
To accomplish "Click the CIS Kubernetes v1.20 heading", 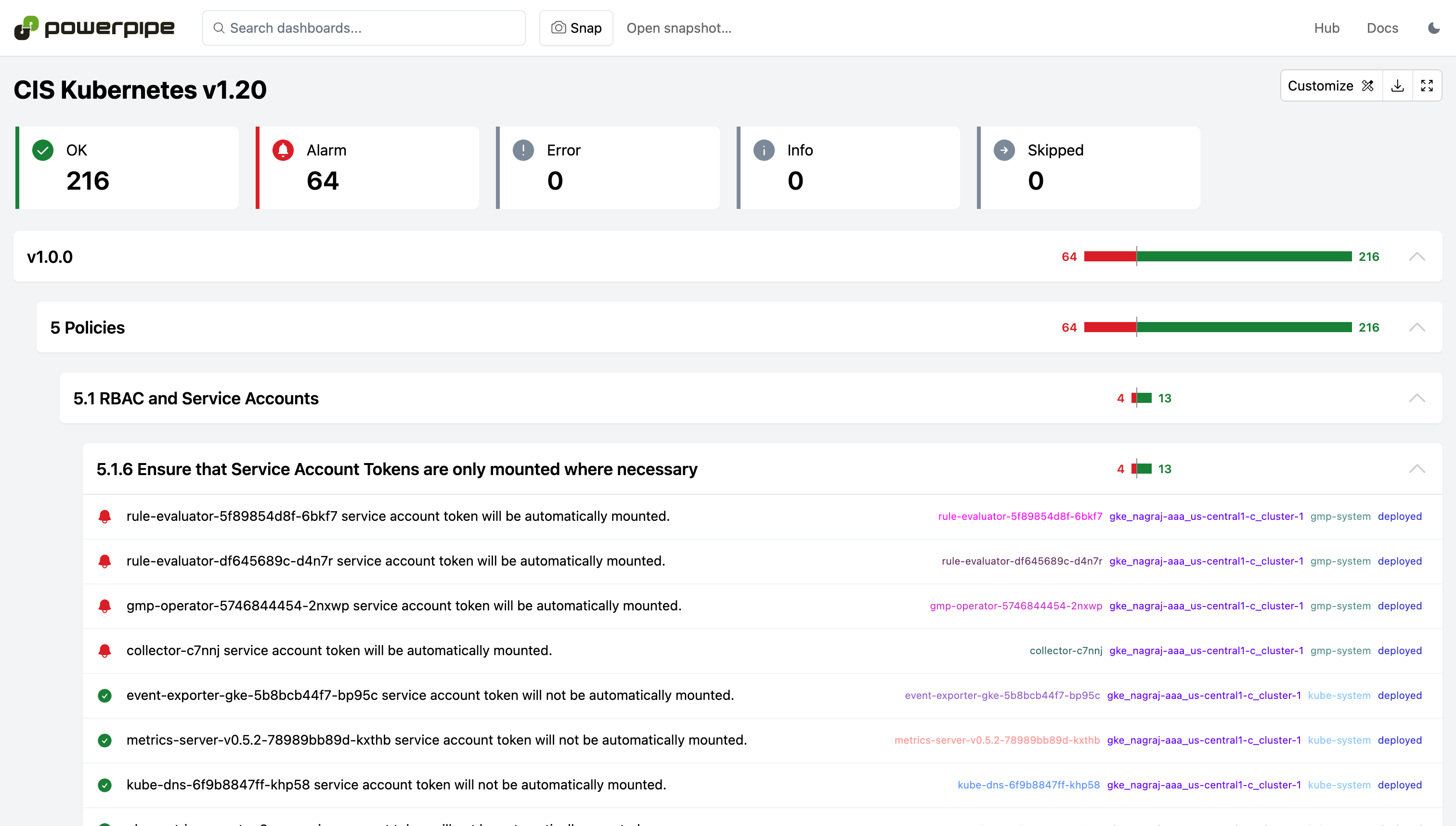I will pyautogui.click(x=140, y=90).
